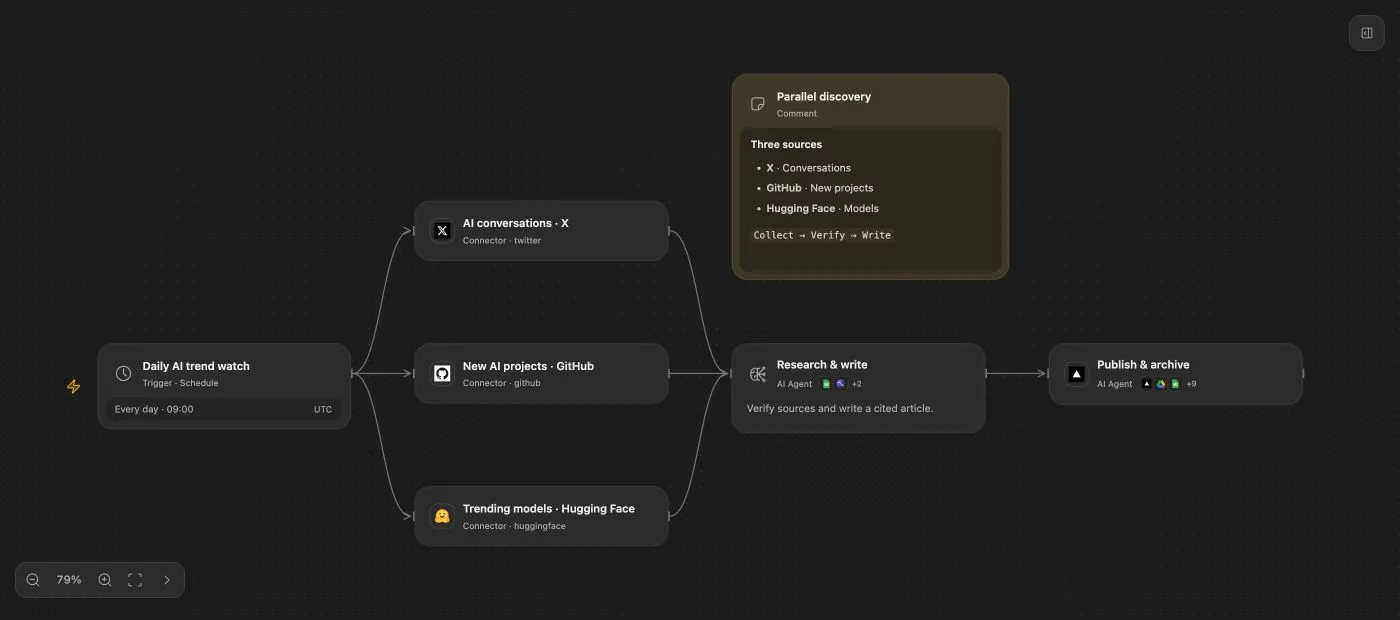
Task: Click the large triangle logo in Publish & archive
Action: [x=1076, y=374]
